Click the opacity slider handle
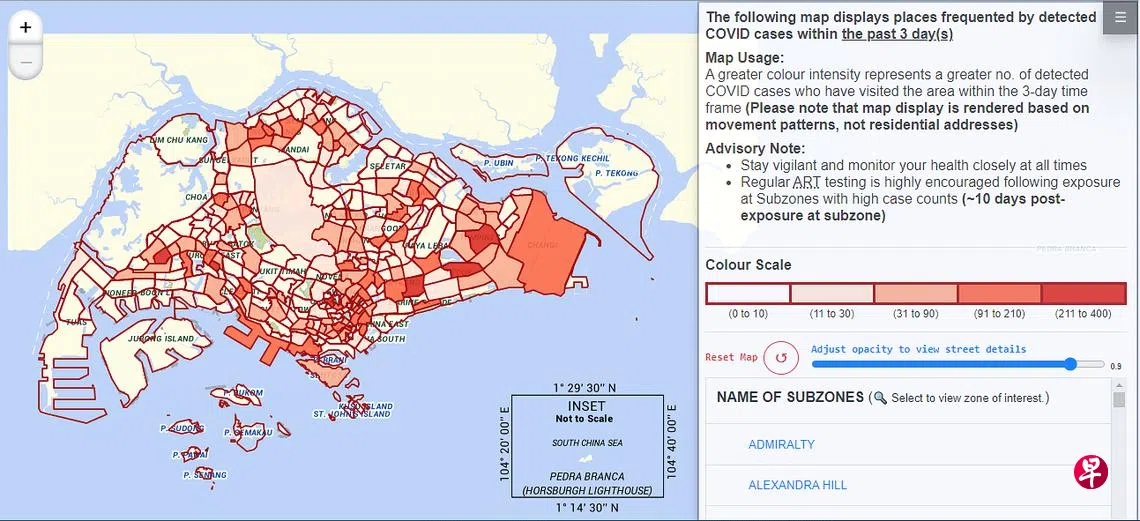Image resolution: width=1140 pixels, height=521 pixels. [x=1070, y=364]
